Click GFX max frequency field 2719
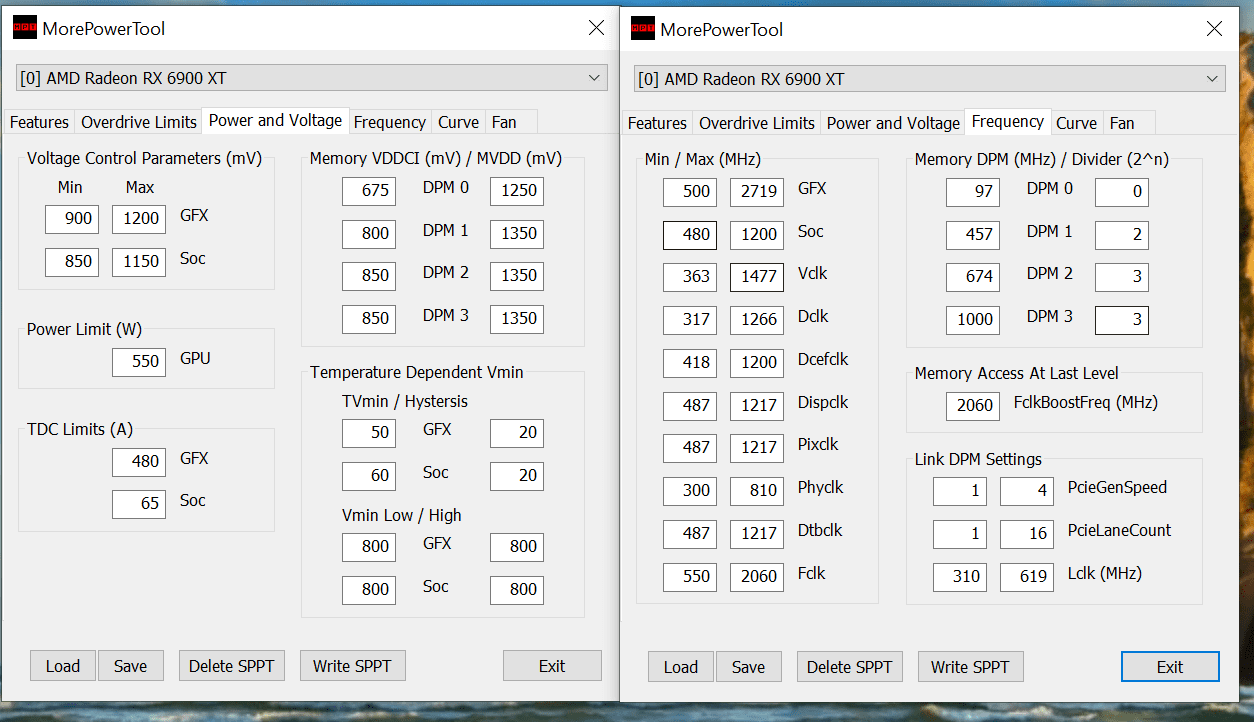Screen dimensions: 1254x722 757,192
